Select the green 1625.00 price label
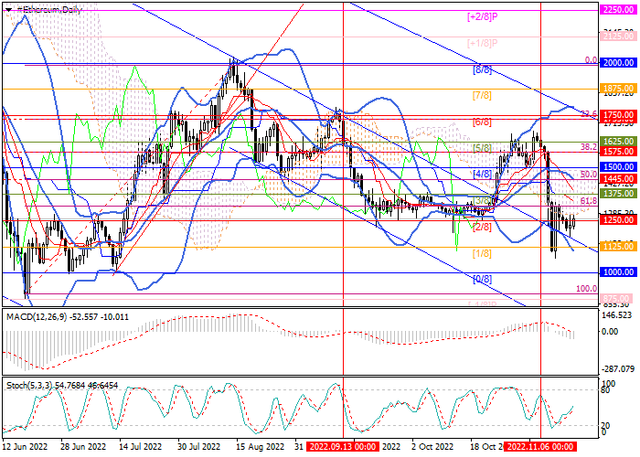This screenshot has height=457, width=640. pos(619,143)
